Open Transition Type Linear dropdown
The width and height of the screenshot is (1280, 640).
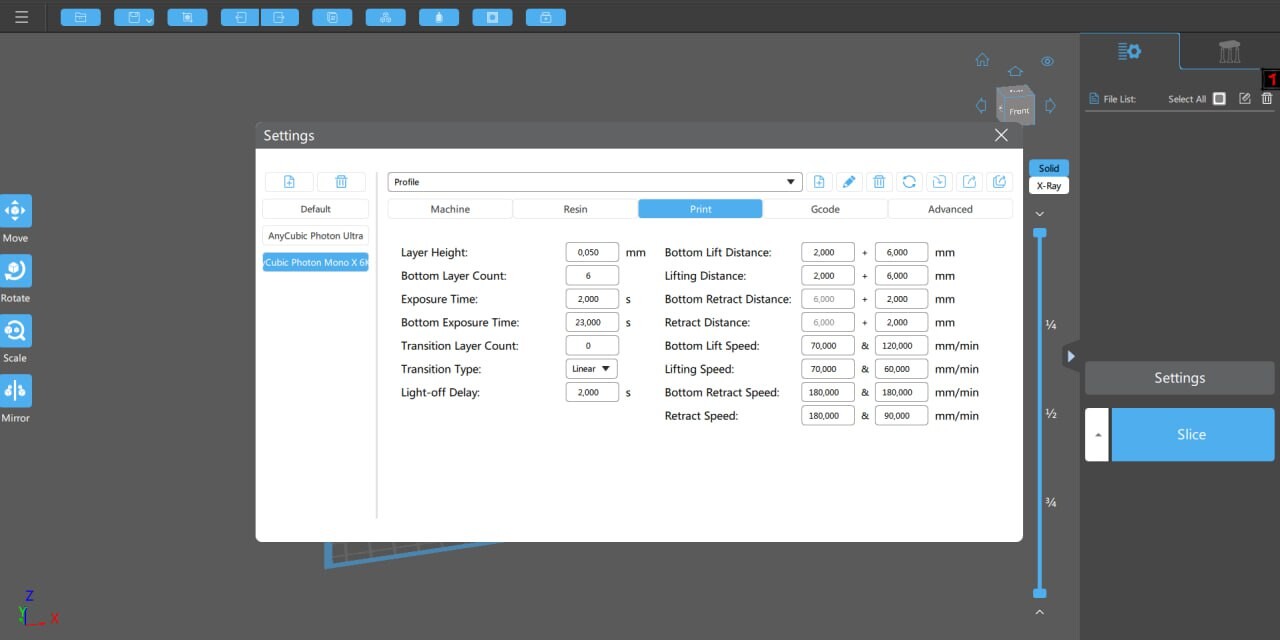tap(592, 369)
